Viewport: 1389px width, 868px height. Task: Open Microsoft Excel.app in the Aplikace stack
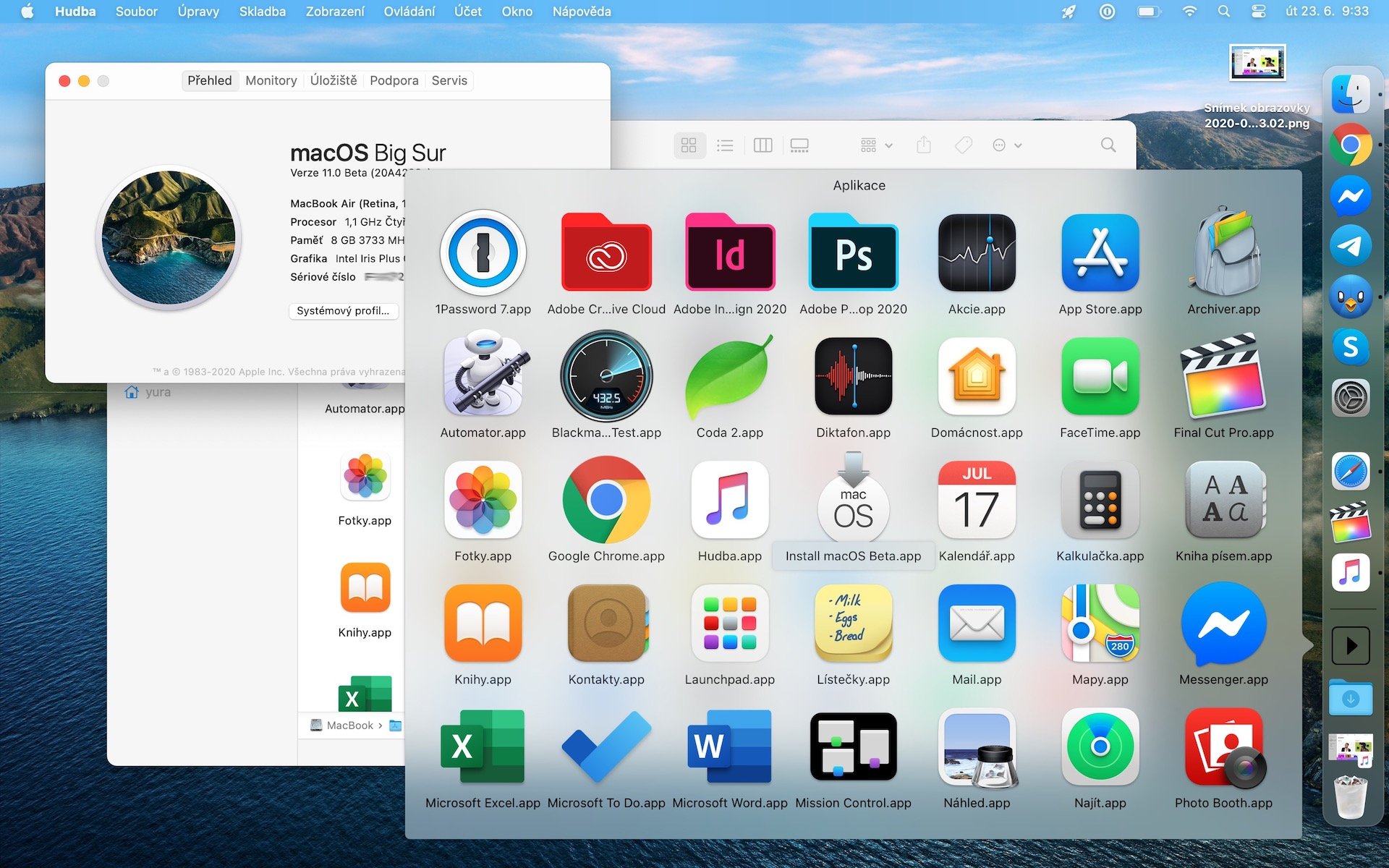click(x=483, y=746)
